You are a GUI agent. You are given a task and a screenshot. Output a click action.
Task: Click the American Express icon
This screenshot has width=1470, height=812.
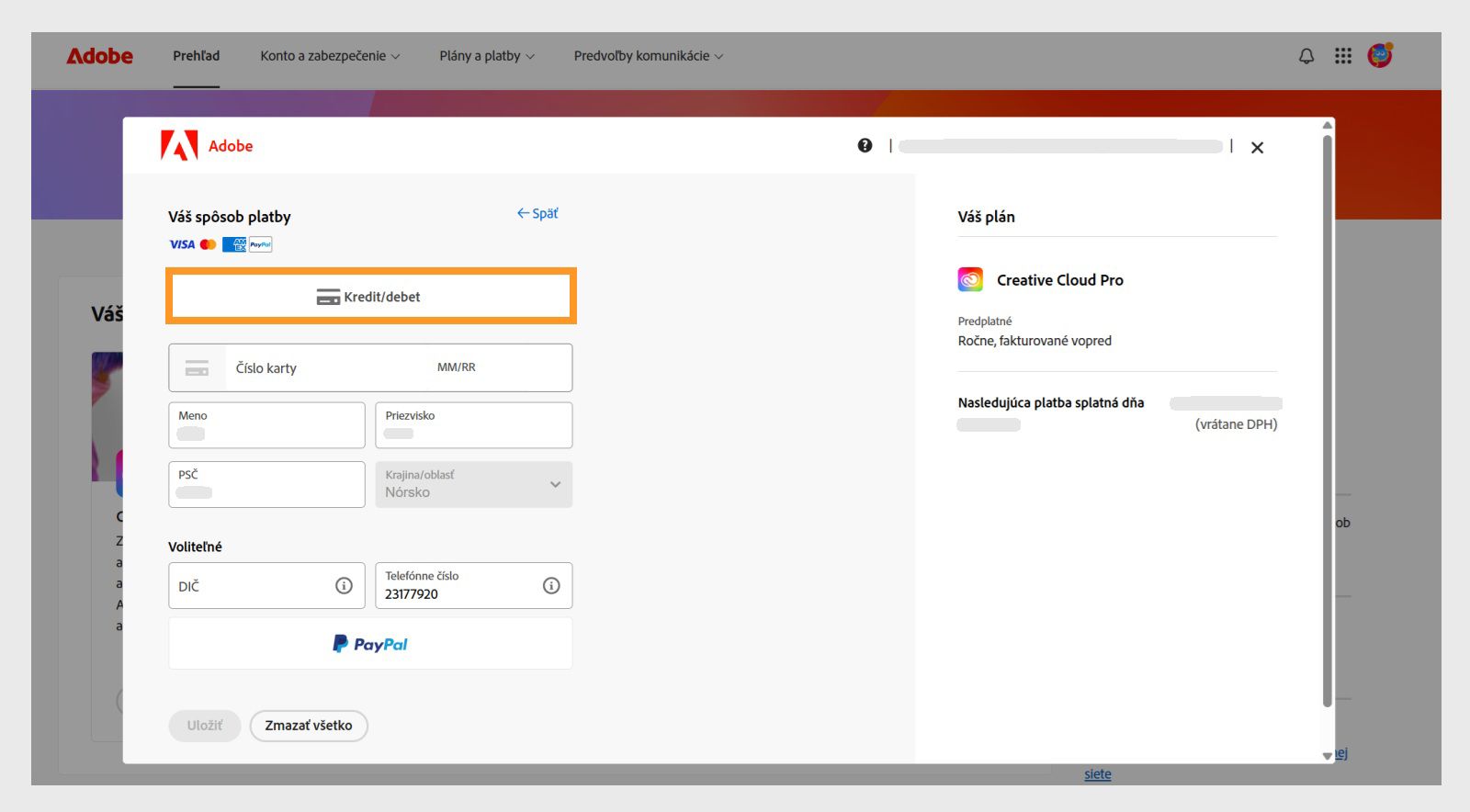tap(234, 244)
